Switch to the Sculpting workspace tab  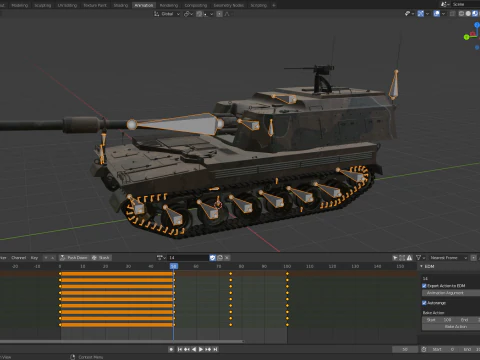point(43,5)
